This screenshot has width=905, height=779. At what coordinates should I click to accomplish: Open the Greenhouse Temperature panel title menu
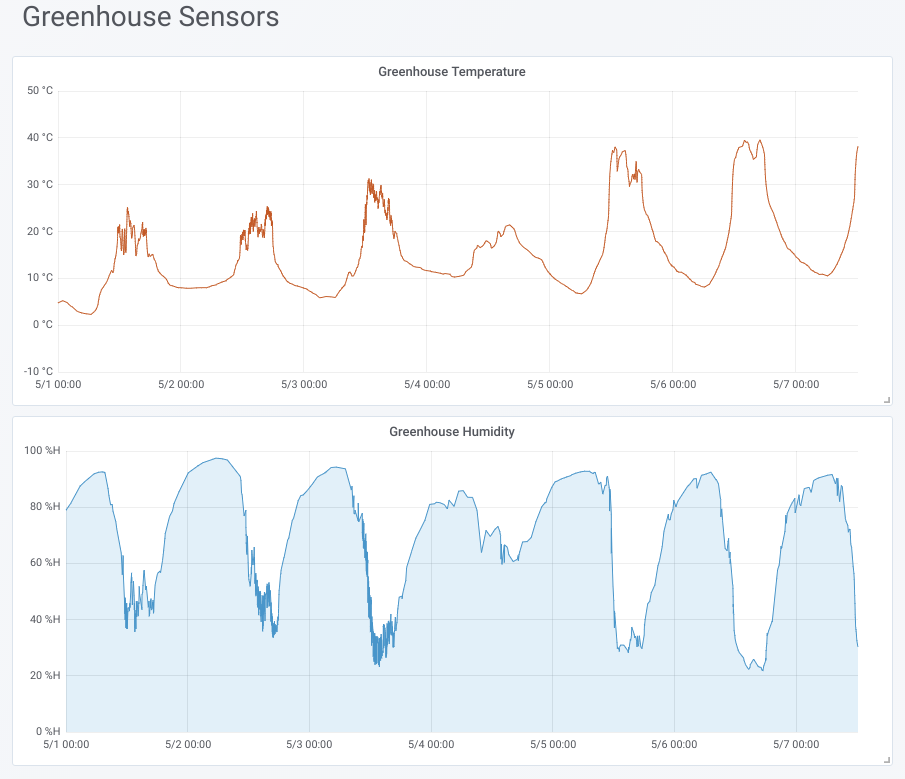point(451,72)
